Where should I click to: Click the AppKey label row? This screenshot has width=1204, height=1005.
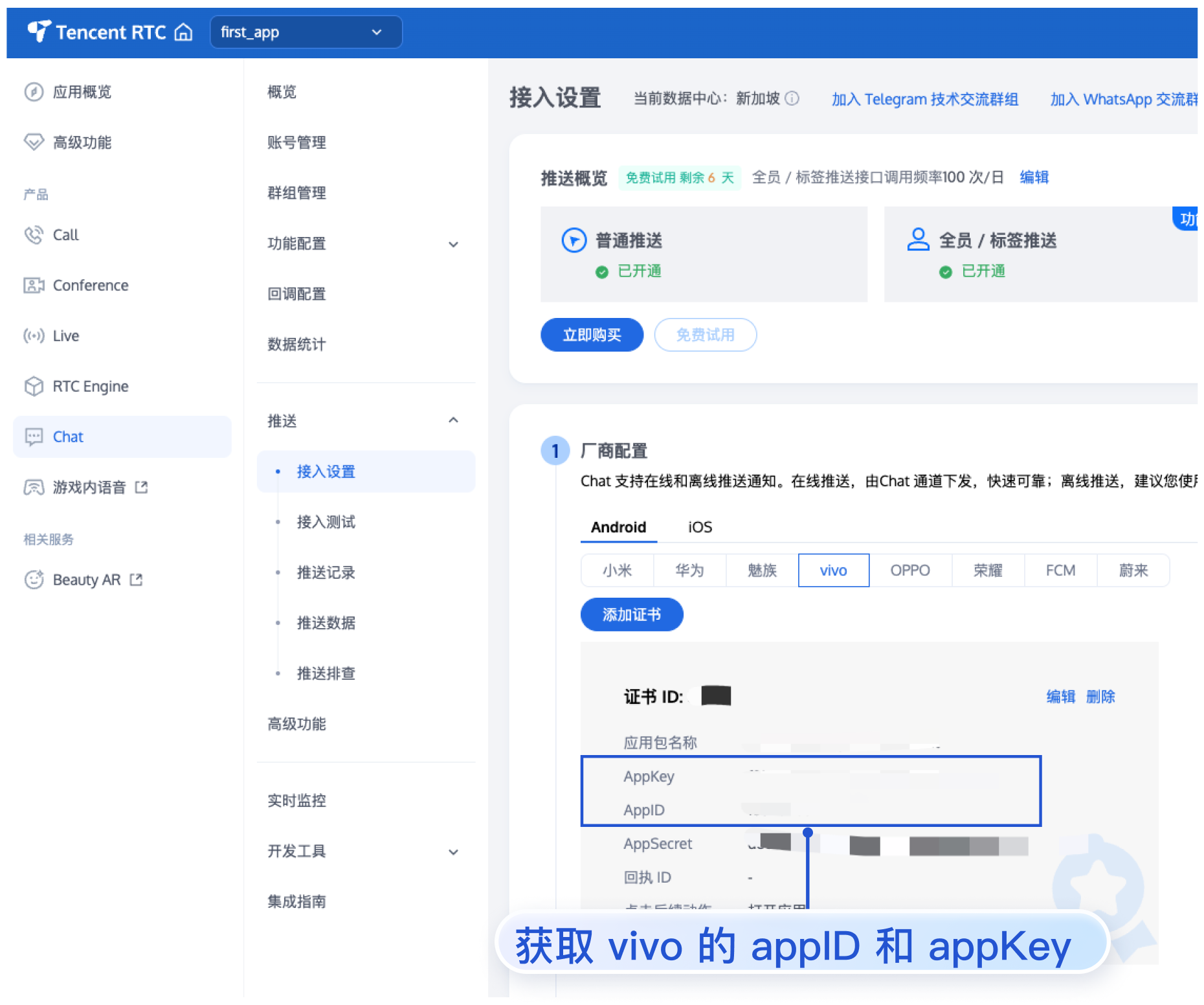point(649,776)
